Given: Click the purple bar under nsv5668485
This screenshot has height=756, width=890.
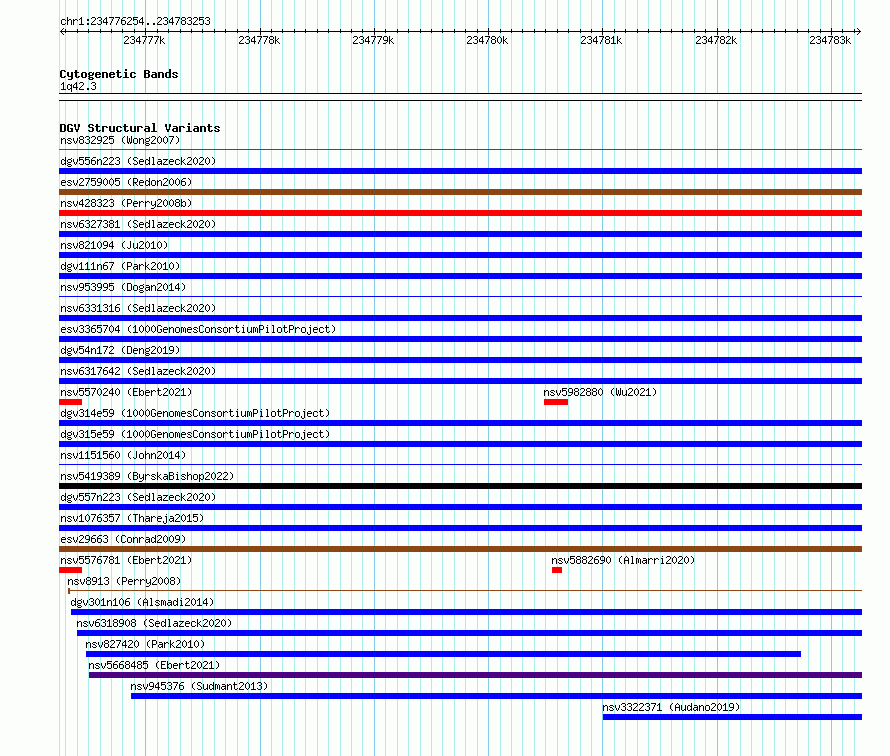Looking at the screenshot, I should (476, 675).
